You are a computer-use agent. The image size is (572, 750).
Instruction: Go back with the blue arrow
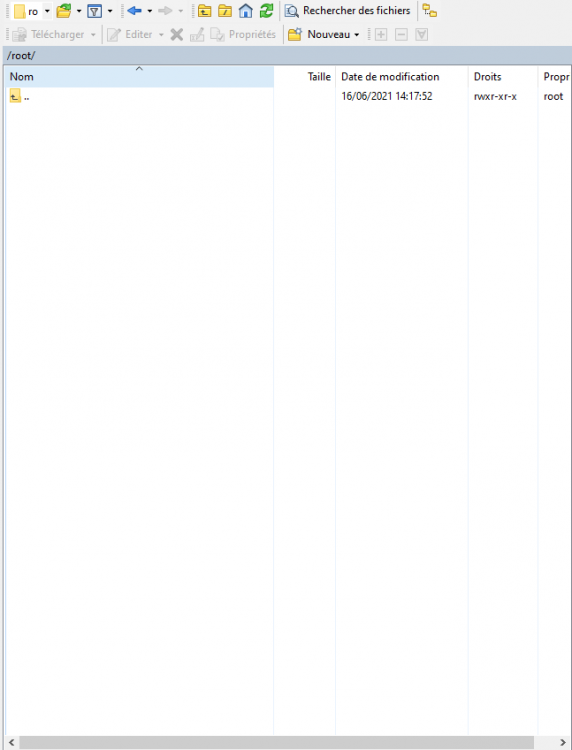pyautogui.click(x=134, y=11)
